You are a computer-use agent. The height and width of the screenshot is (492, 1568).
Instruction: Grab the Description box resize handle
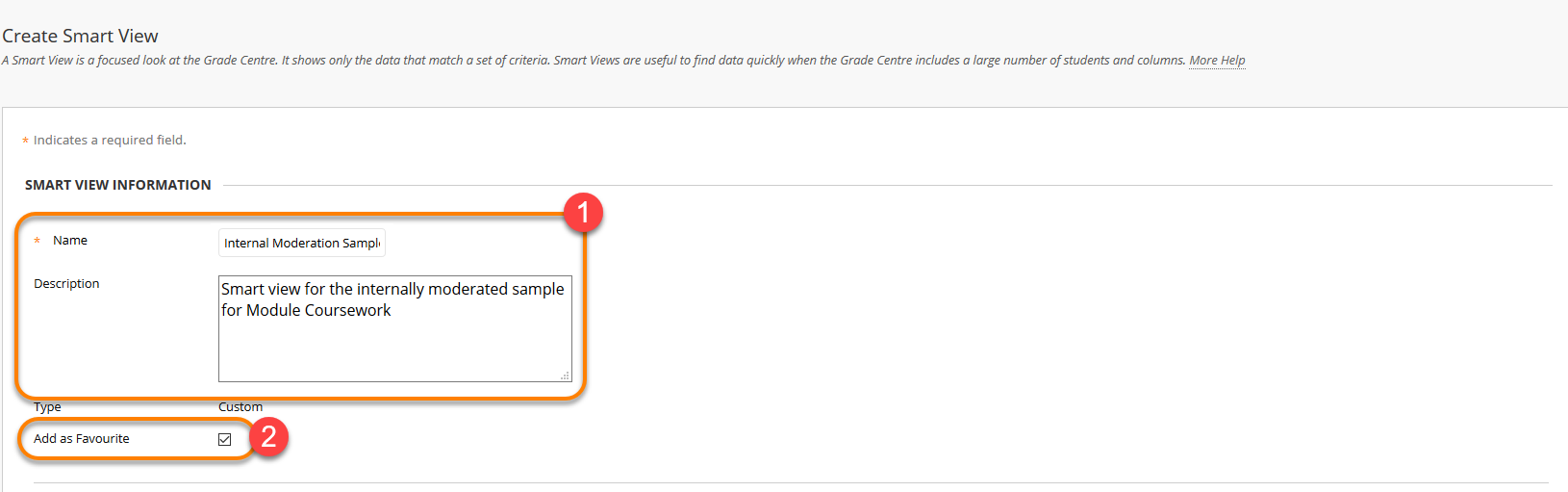(x=566, y=375)
